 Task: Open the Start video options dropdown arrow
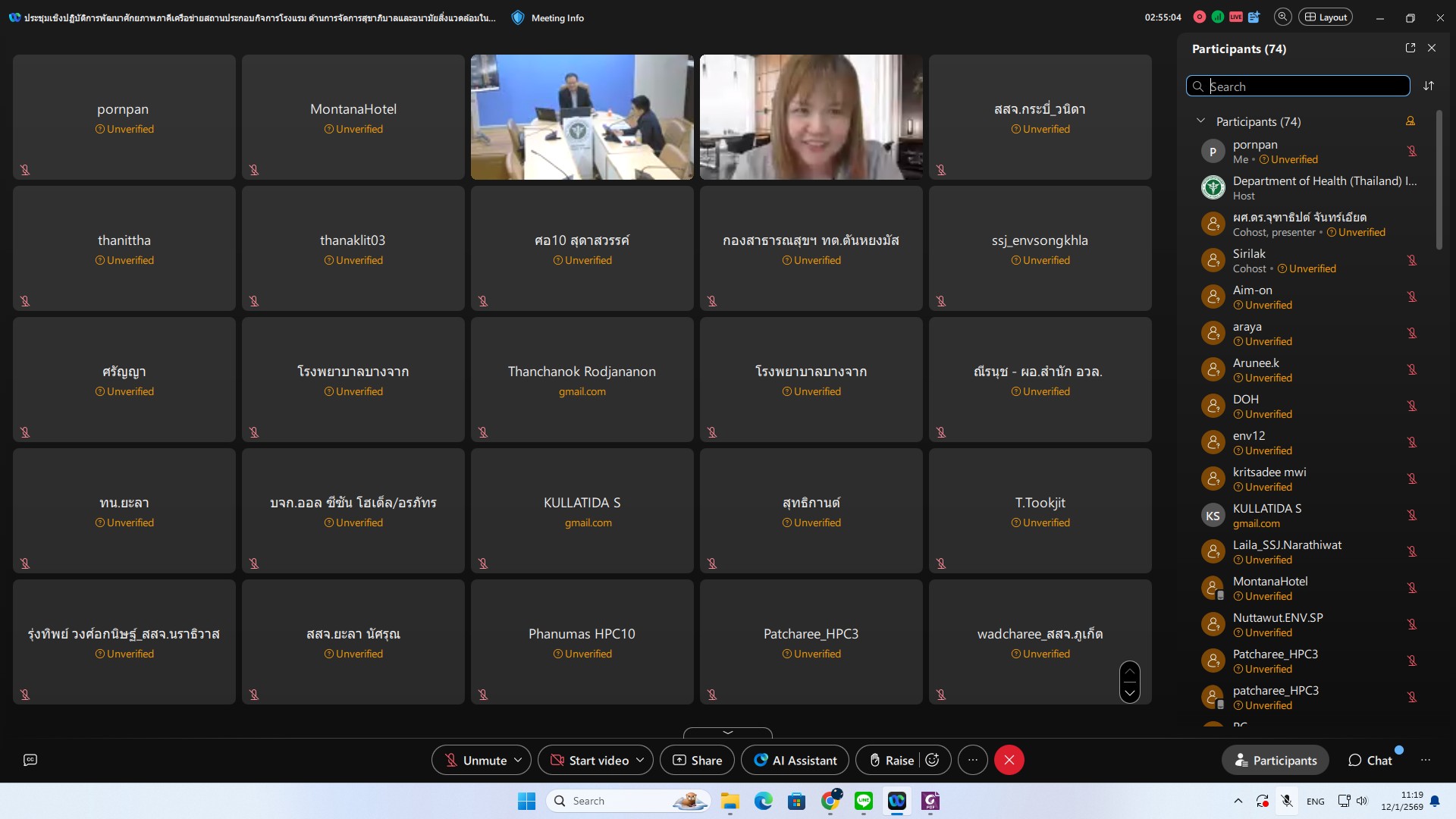click(x=640, y=760)
